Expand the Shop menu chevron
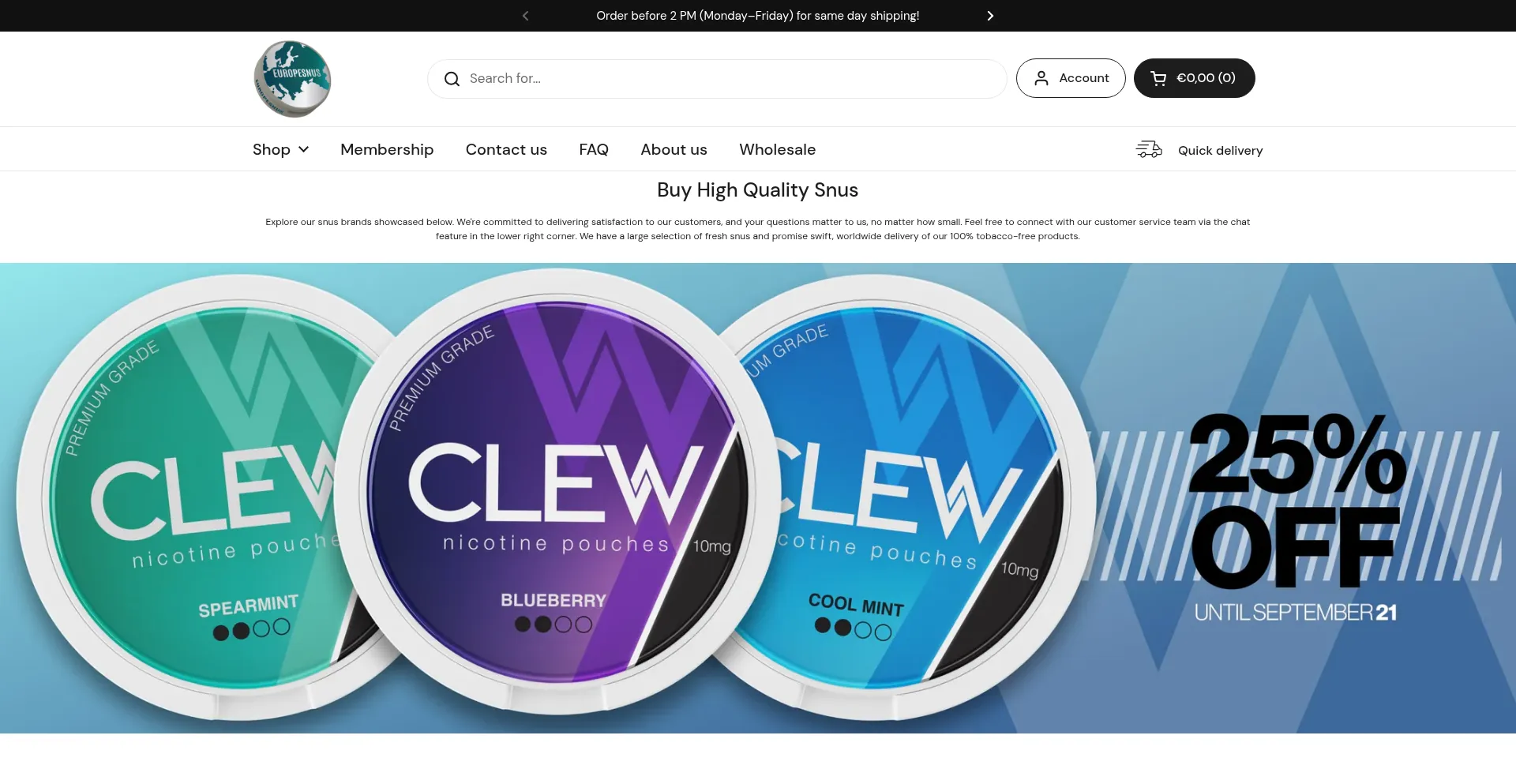 pos(303,149)
